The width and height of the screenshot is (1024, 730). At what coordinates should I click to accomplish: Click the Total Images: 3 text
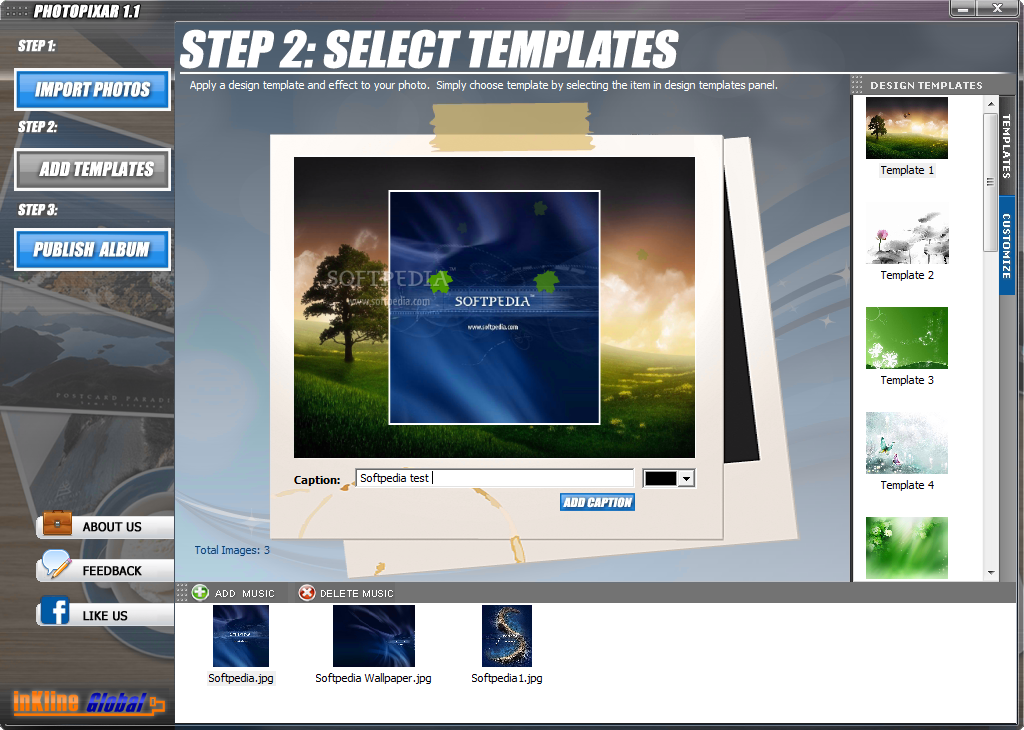point(232,550)
